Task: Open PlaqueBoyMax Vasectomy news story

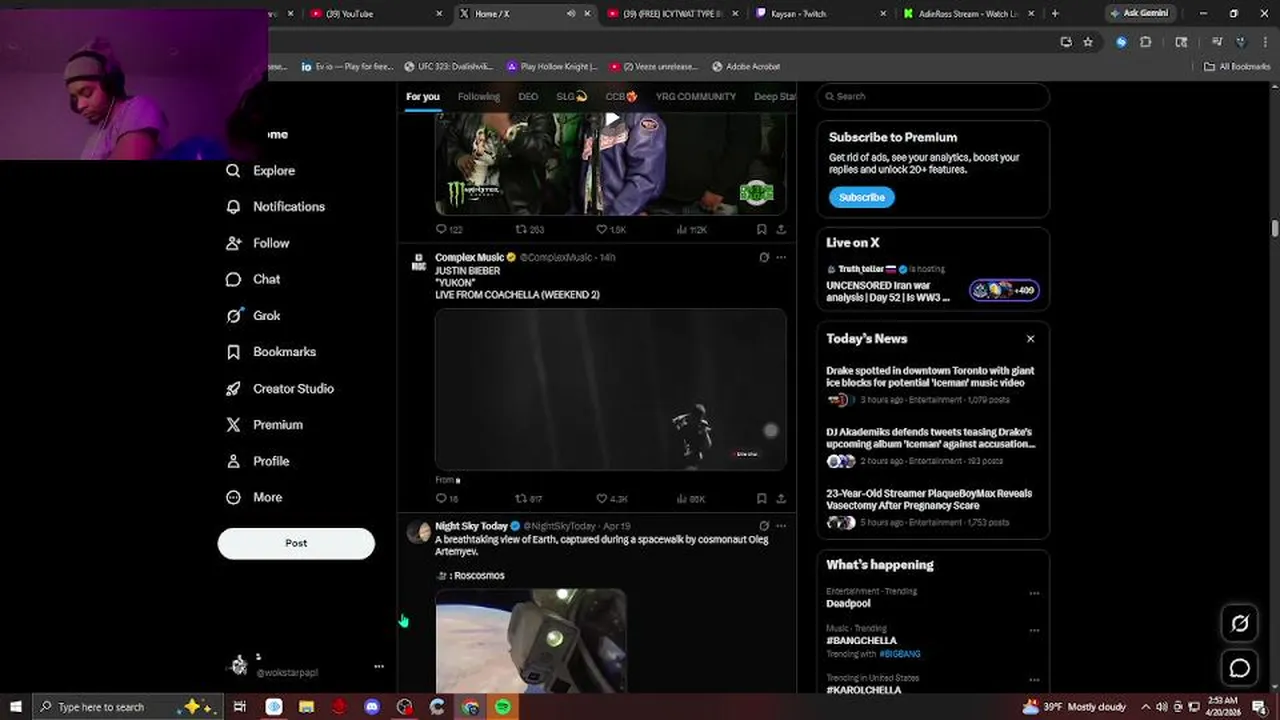Action: click(x=929, y=500)
